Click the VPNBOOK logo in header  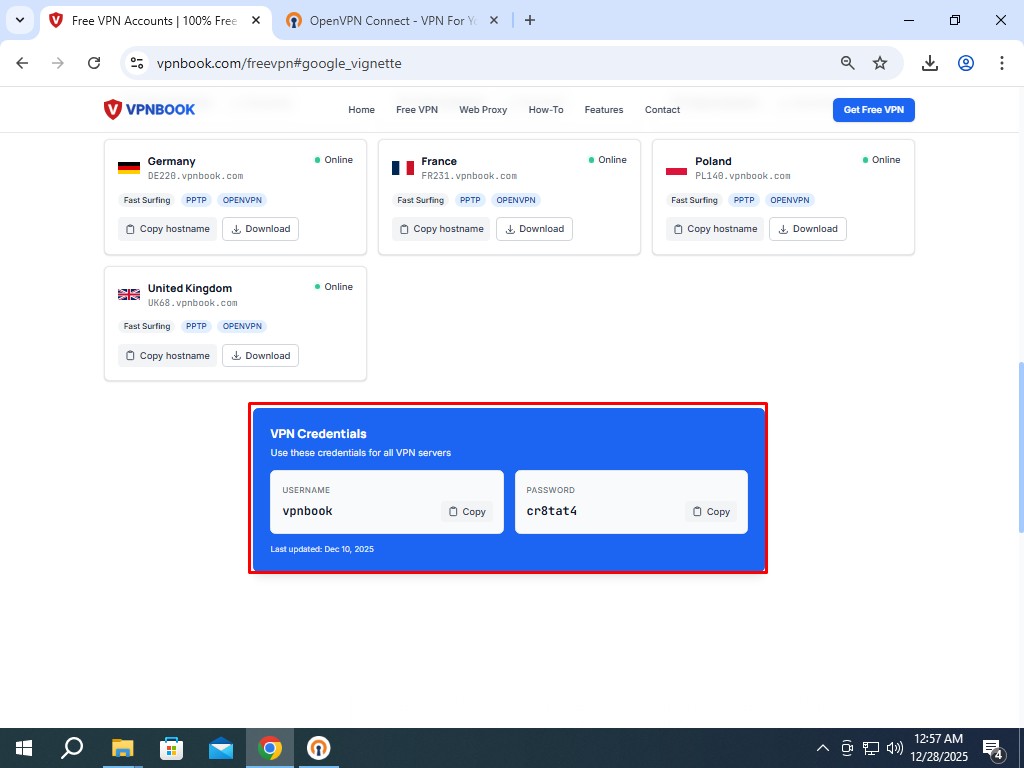[149, 110]
